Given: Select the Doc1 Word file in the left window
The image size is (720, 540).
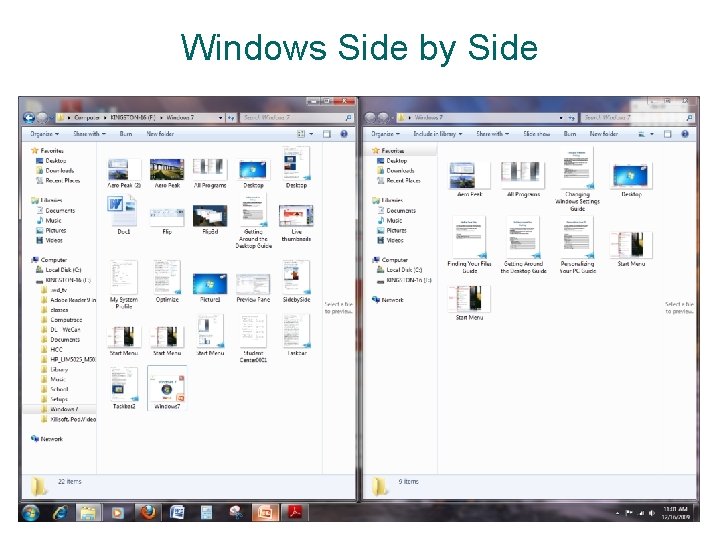Looking at the screenshot, I should coord(124,215).
